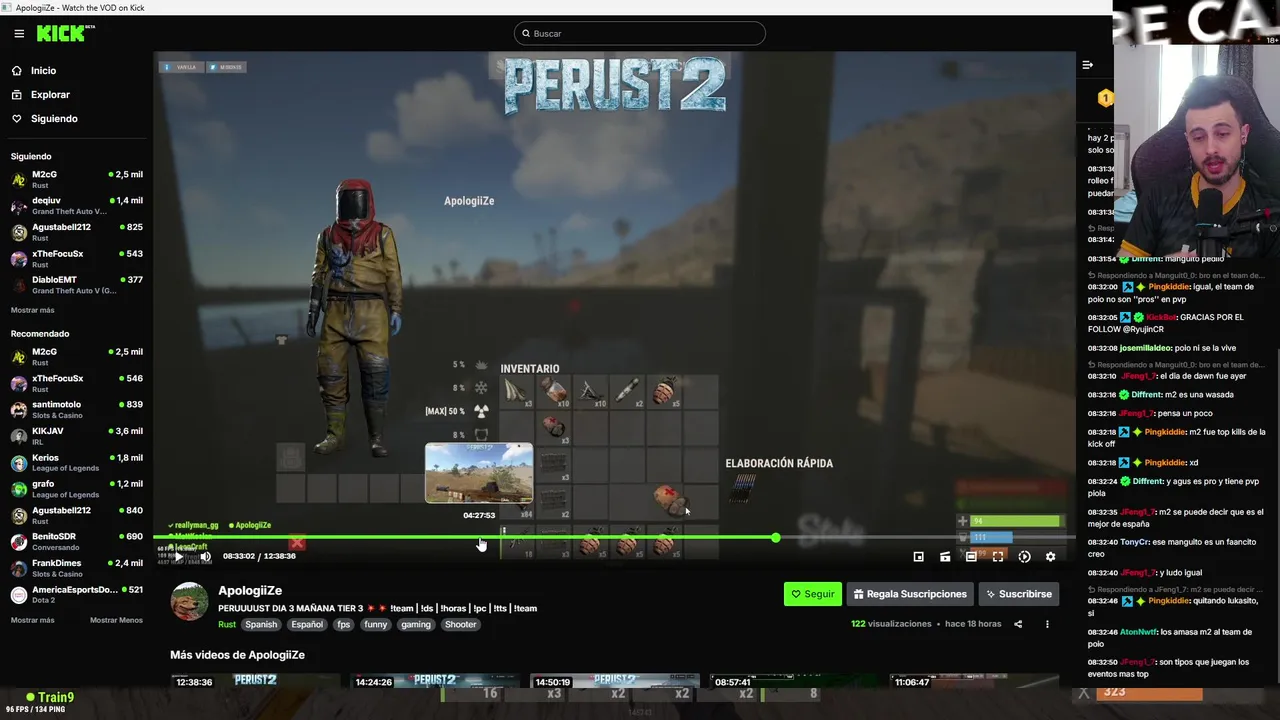The image size is (1280, 720).
Task: Open recommended channel KIKJAV
Action: click(76, 436)
